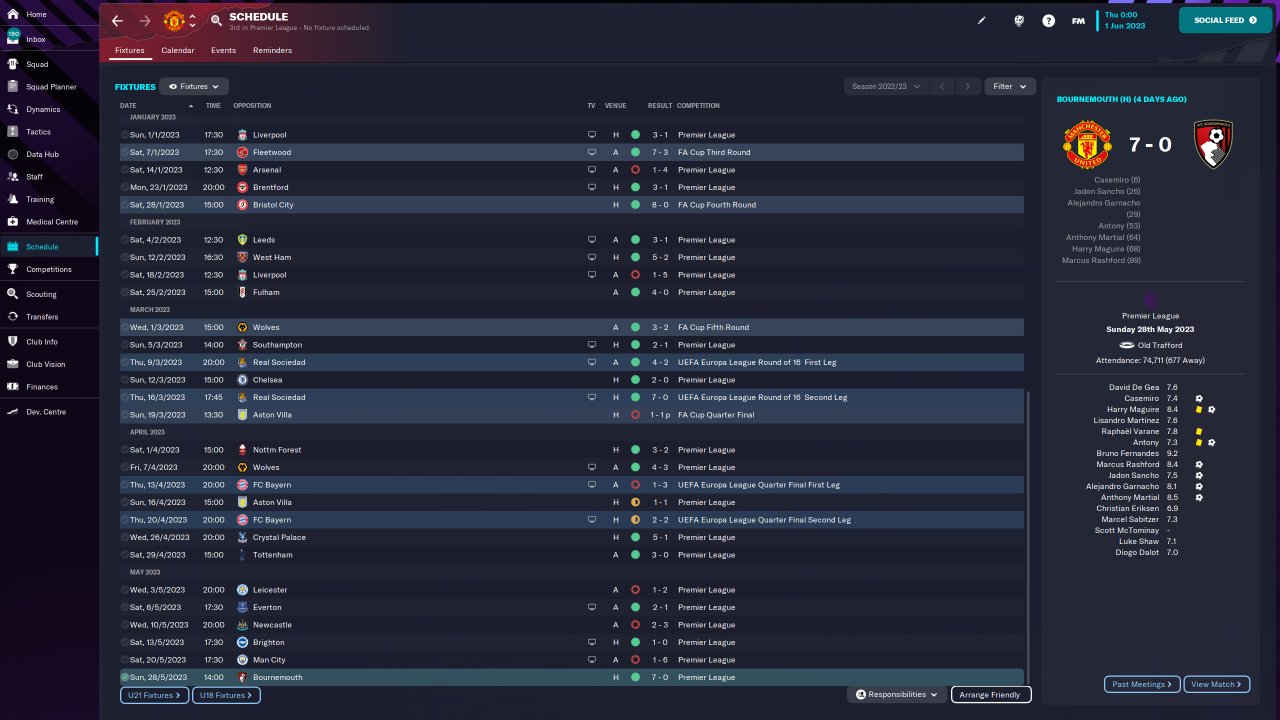1280x720 pixels.
Task: Click the Bournemouth (H) panel heading
Action: point(1121,99)
